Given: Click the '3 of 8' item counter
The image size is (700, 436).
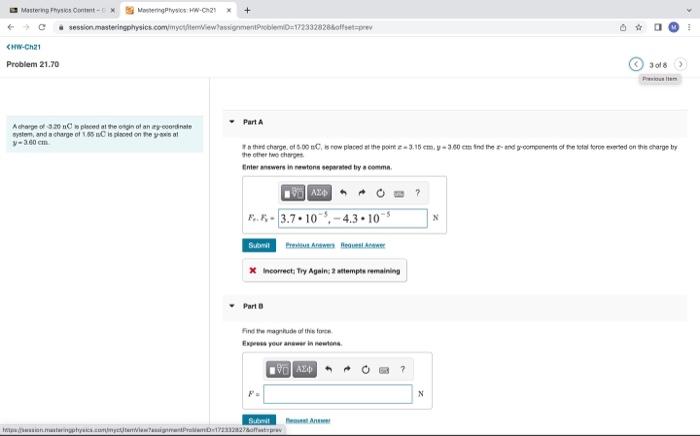Looking at the screenshot, I should [x=658, y=65].
